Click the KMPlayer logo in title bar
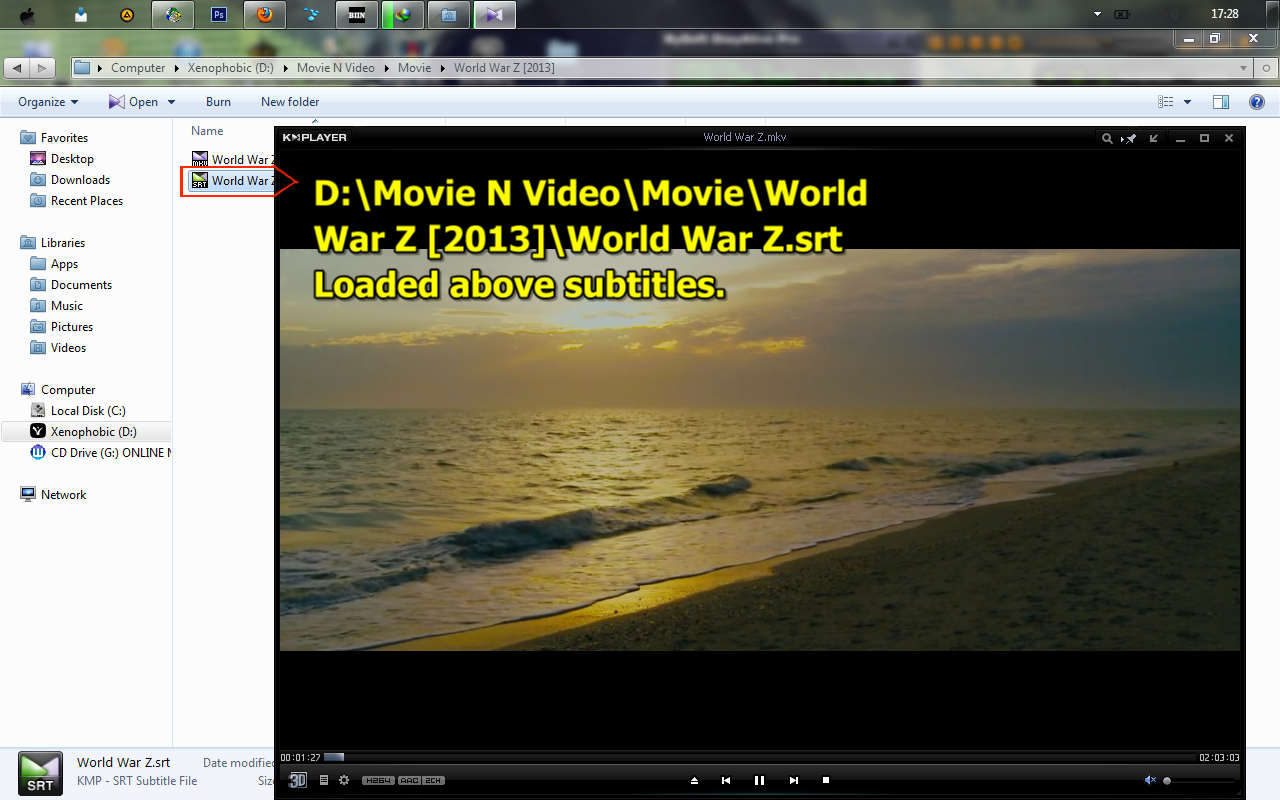This screenshot has width=1280, height=800. pos(314,137)
